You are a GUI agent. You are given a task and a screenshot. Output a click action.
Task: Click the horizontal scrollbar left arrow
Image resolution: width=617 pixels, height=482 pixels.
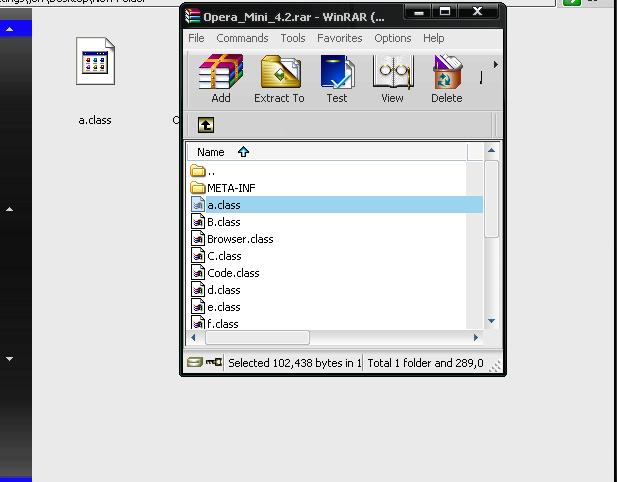pyautogui.click(x=193, y=337)
